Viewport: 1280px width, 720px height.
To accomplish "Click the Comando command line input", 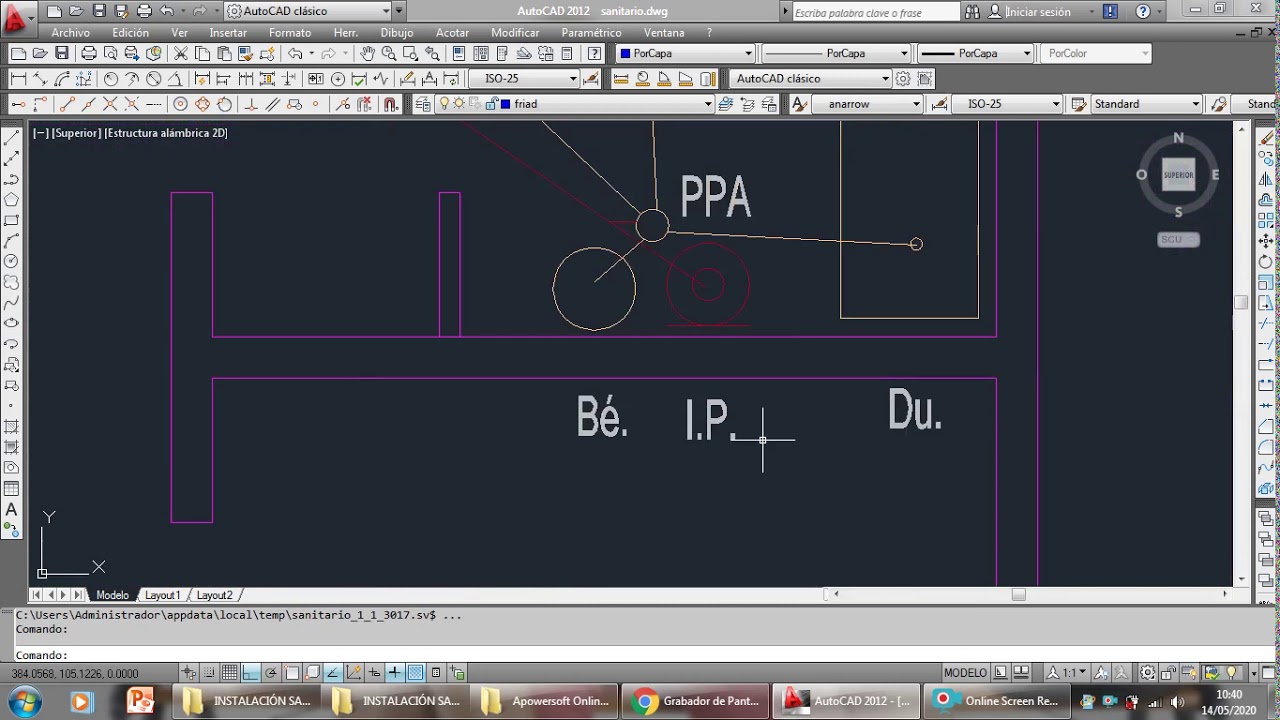I will coord(640,655).
